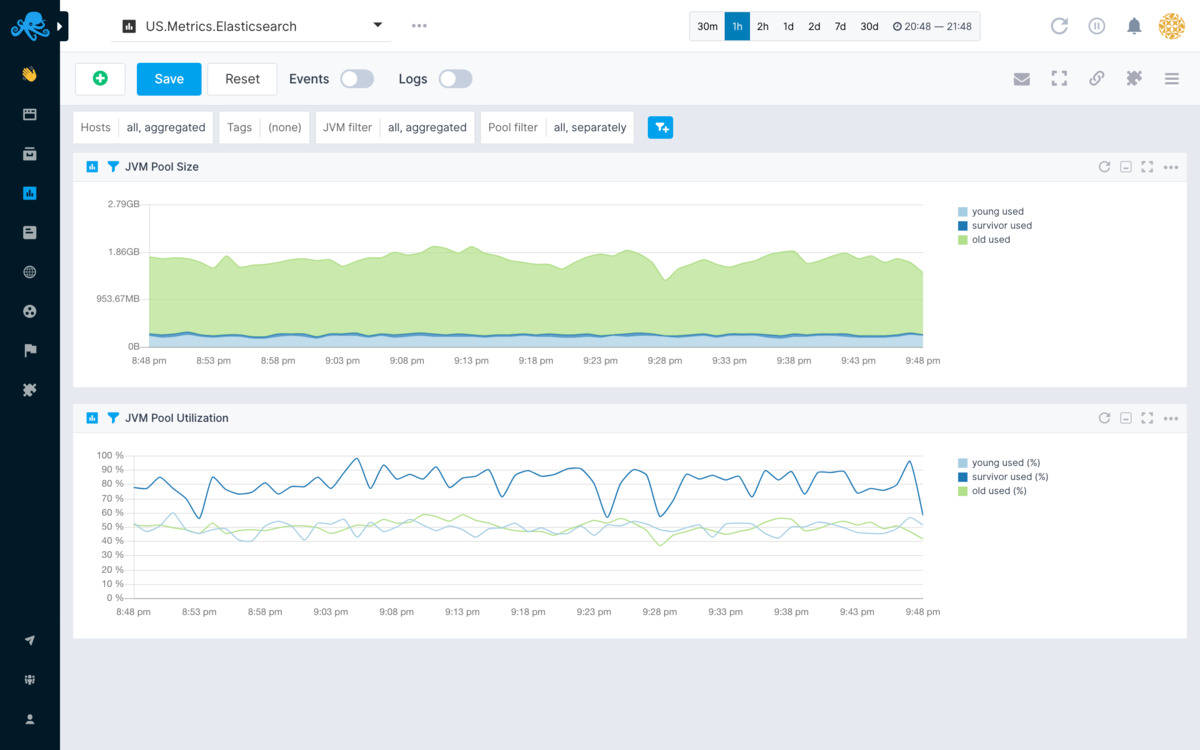Copy dashboard link via chain icon

pyautogui.click(x=1097, y=79)
